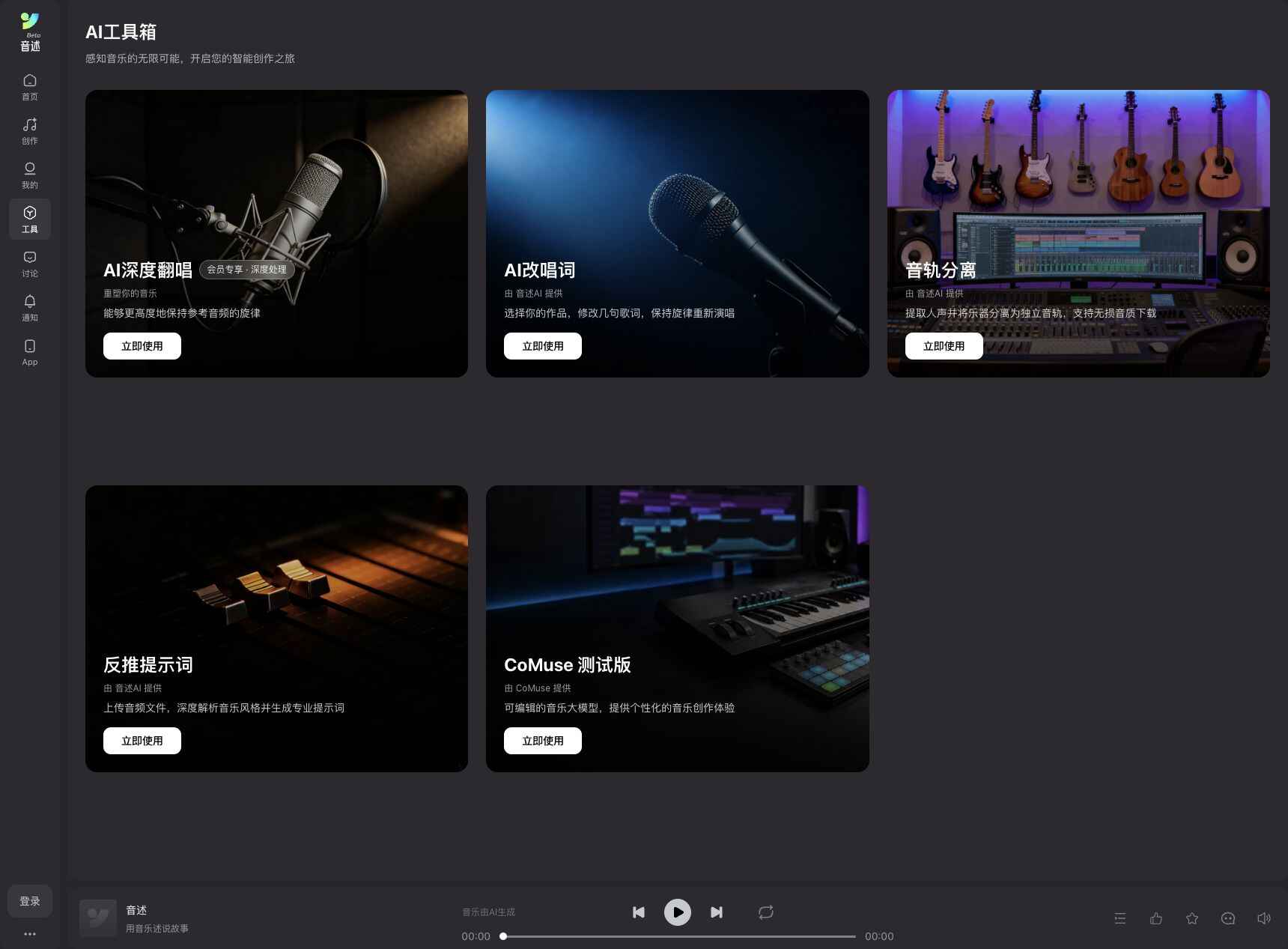1288x949 pixels.
Task: Open the 讨论 discussion page
Action: coord(30,264)
